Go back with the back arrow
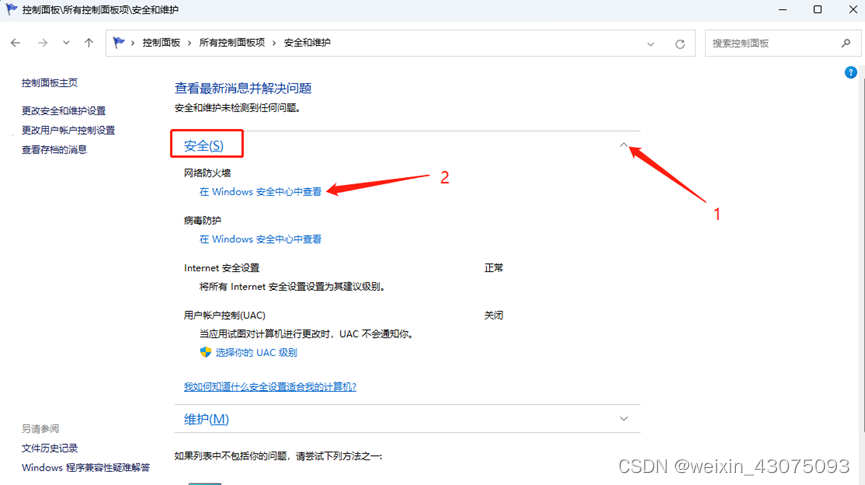 pyautogui.click(x=15, y=42)
